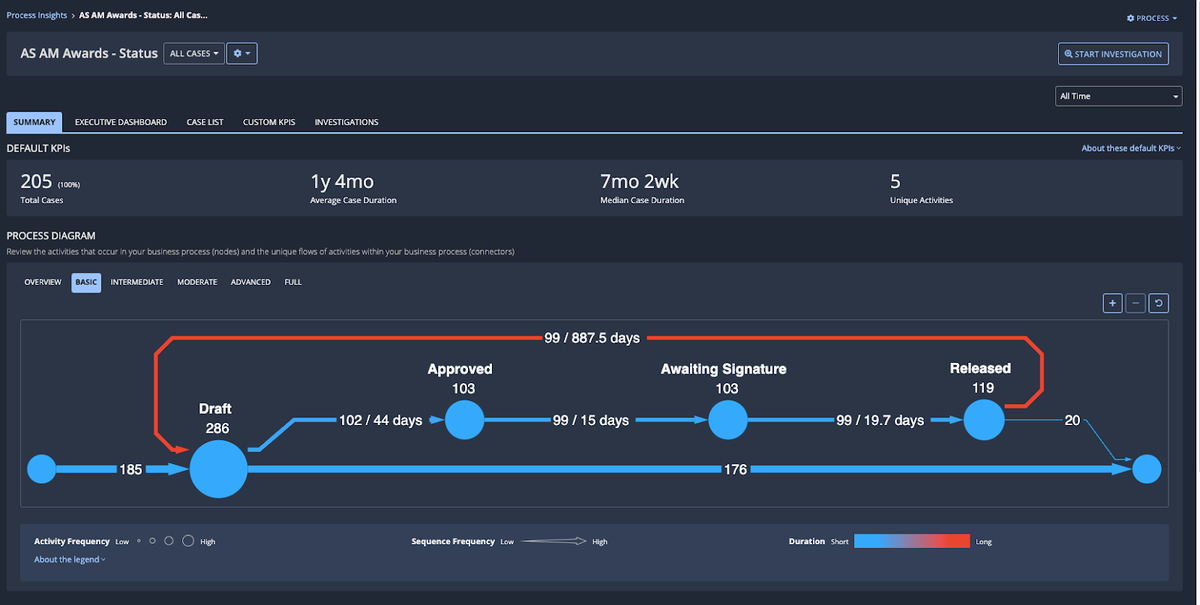Click the Duration color gradient bar
The height and width of the screenshot is (605, 1200).
[911, 541]
